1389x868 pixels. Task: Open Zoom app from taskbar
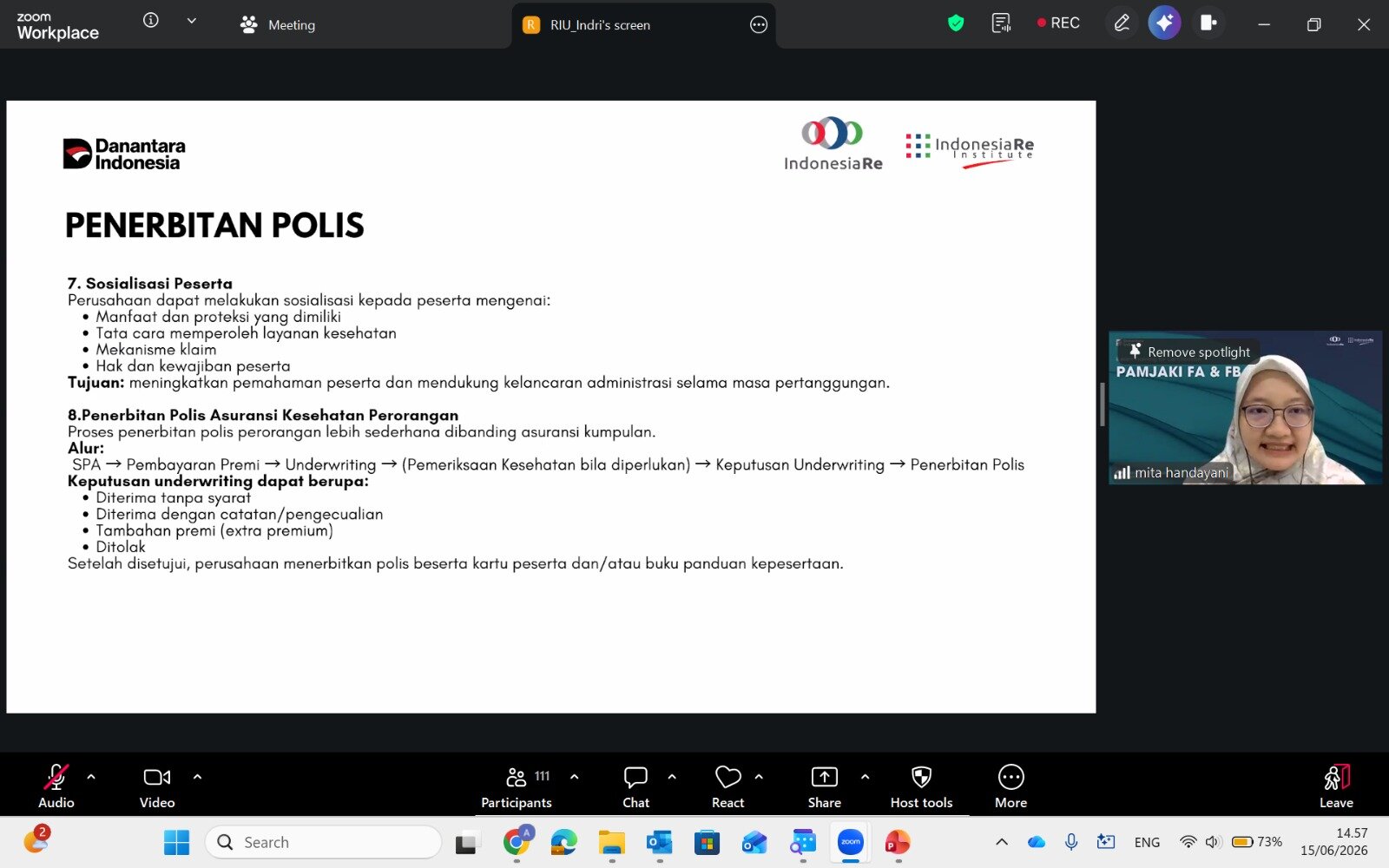851,843
